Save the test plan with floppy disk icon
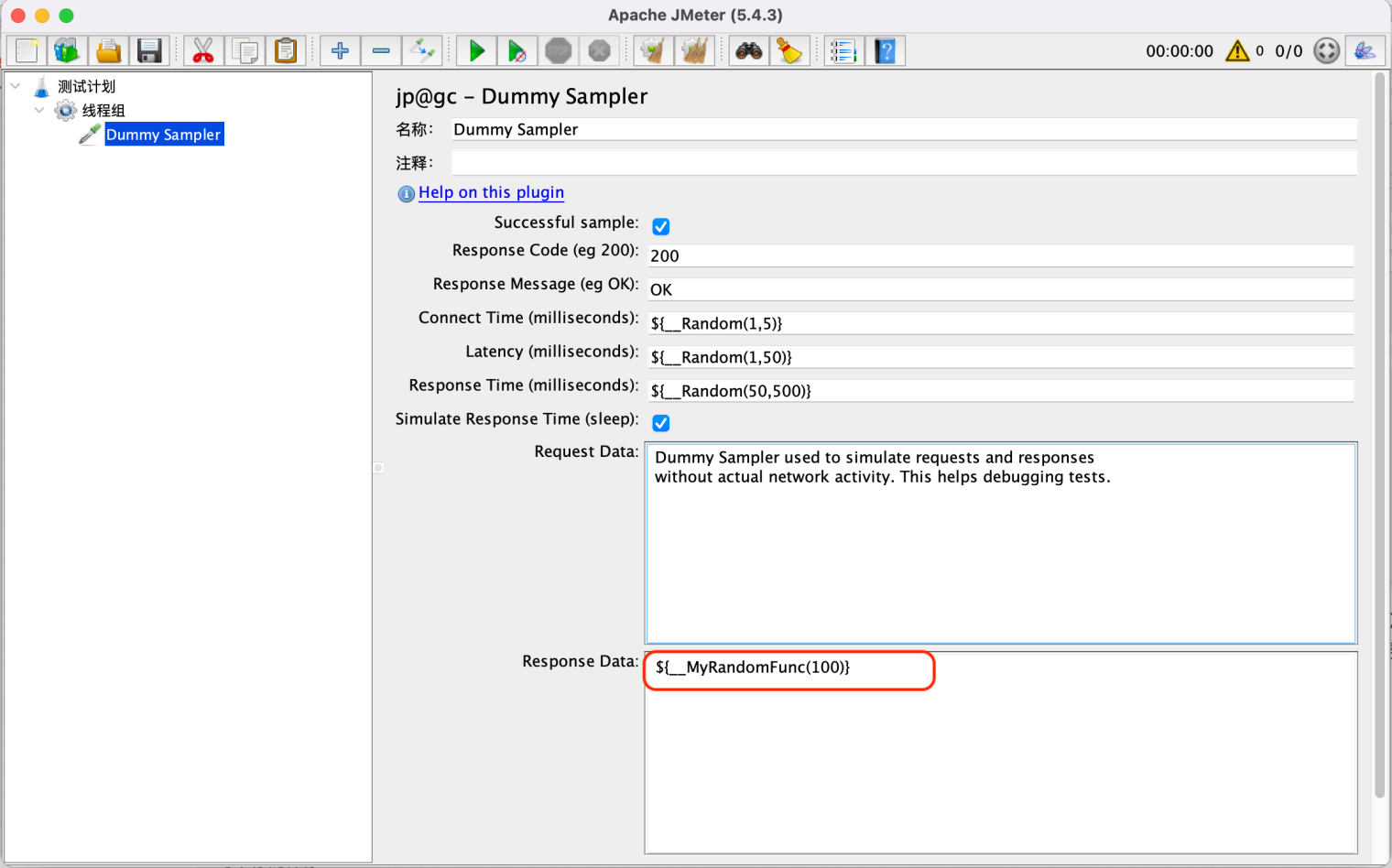This screenshot has height=868, width=1392. click(149, 50)
